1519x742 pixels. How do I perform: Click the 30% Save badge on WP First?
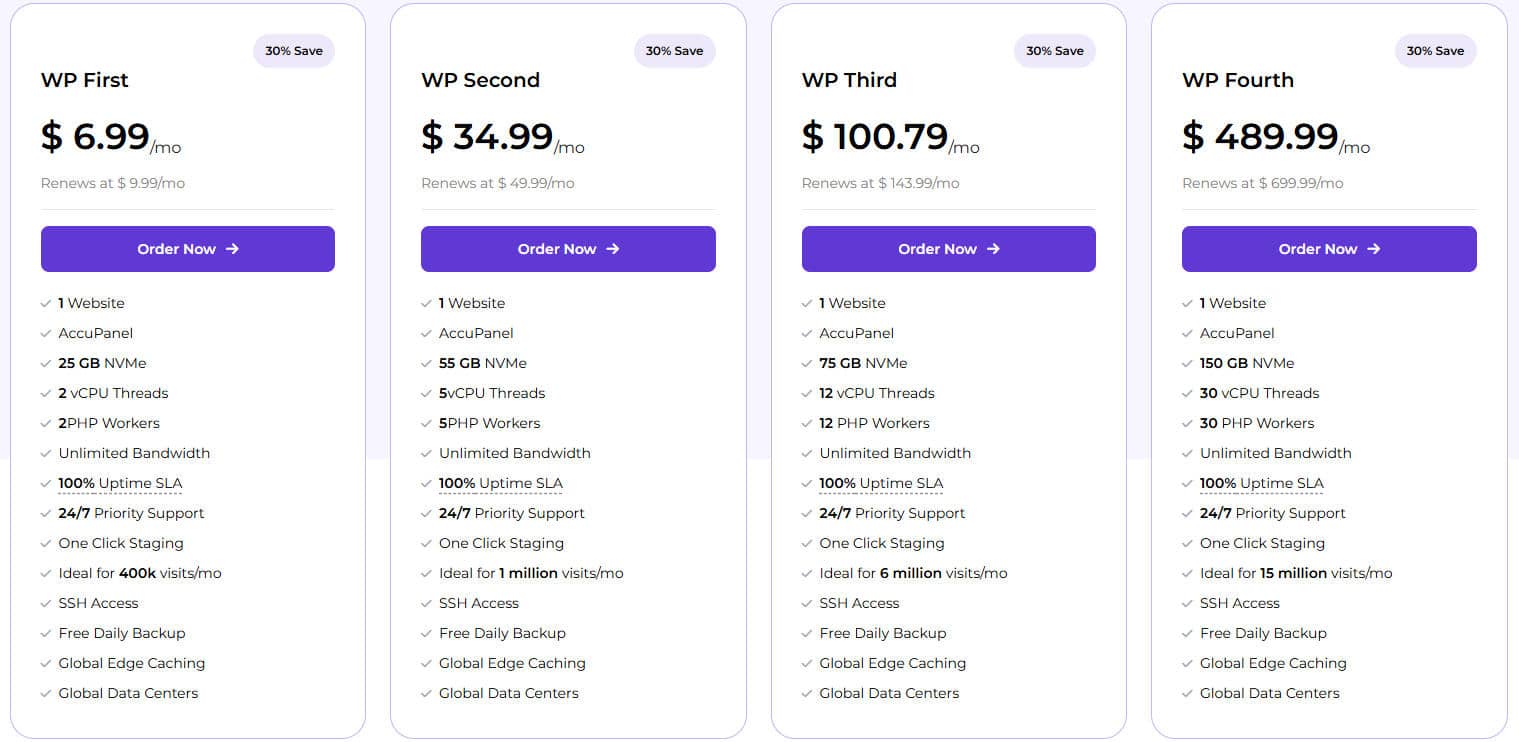293,50
